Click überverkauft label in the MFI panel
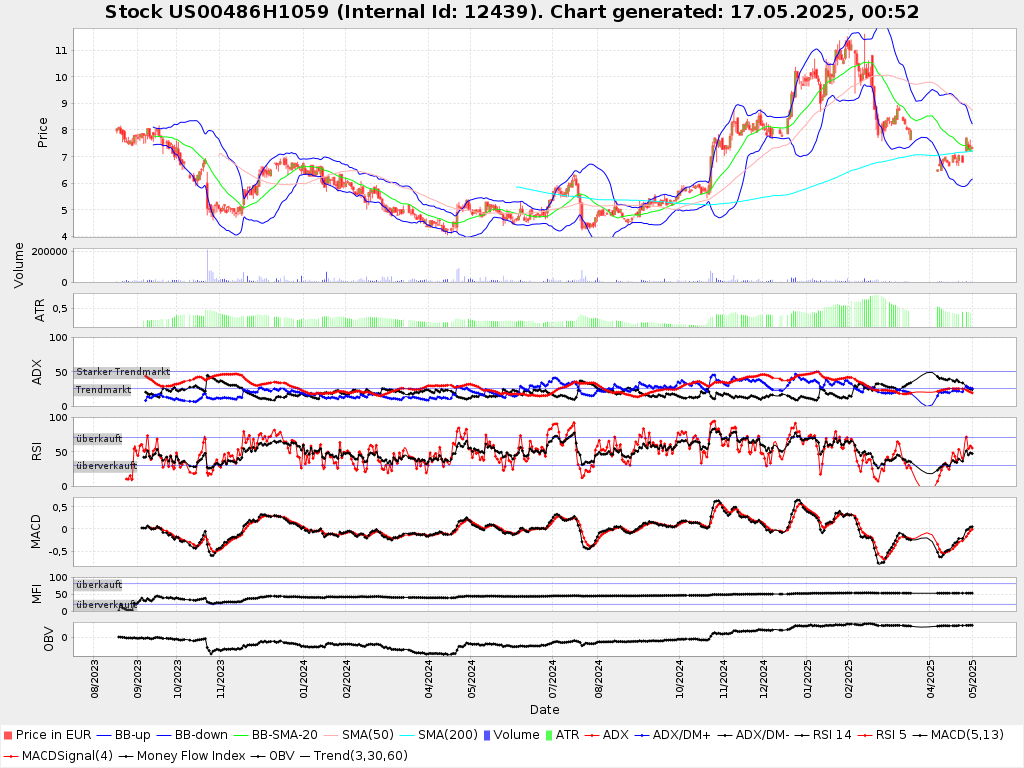Viewport: 1024px width, 768px height. [x=106, y=605]
